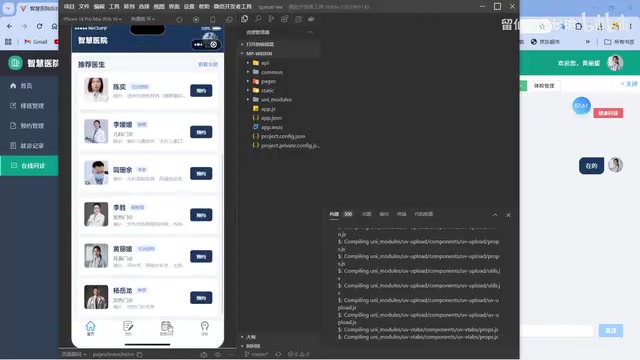This screenshot has width=640, height=360.
Task: Expand the 大纲 outline section
Action: coord(251,337)
